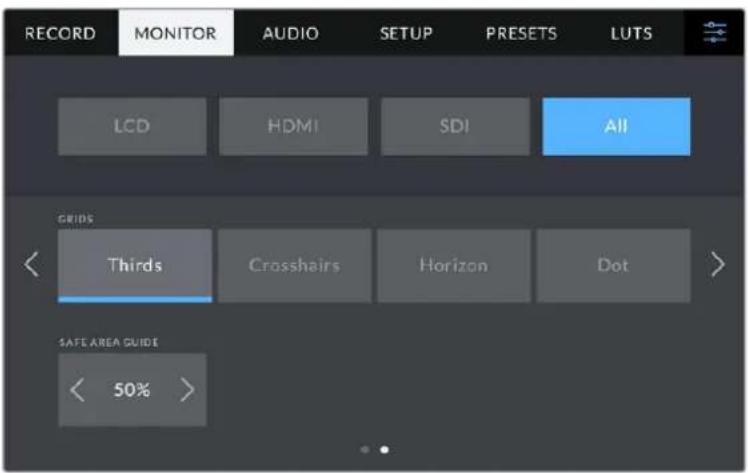The image size is (748, 473).
Task: Select the SDI output button
Action: click(455, 126)
